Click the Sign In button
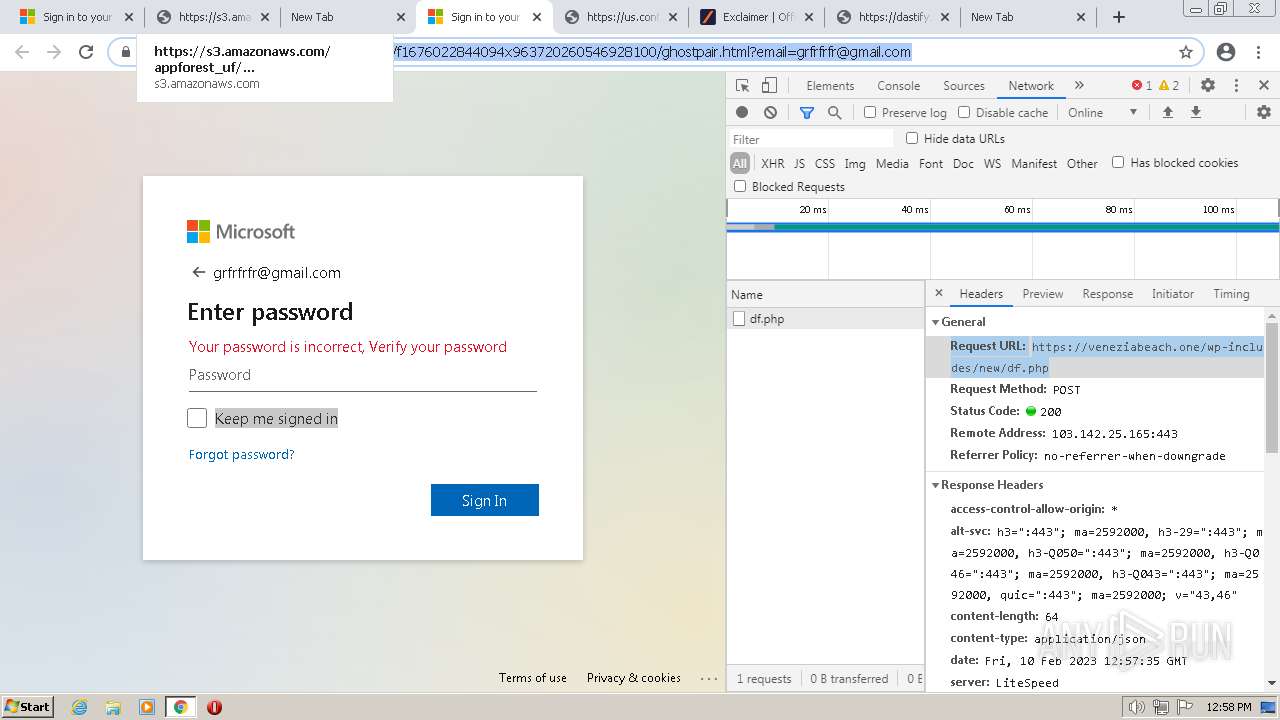 point(485,500)
